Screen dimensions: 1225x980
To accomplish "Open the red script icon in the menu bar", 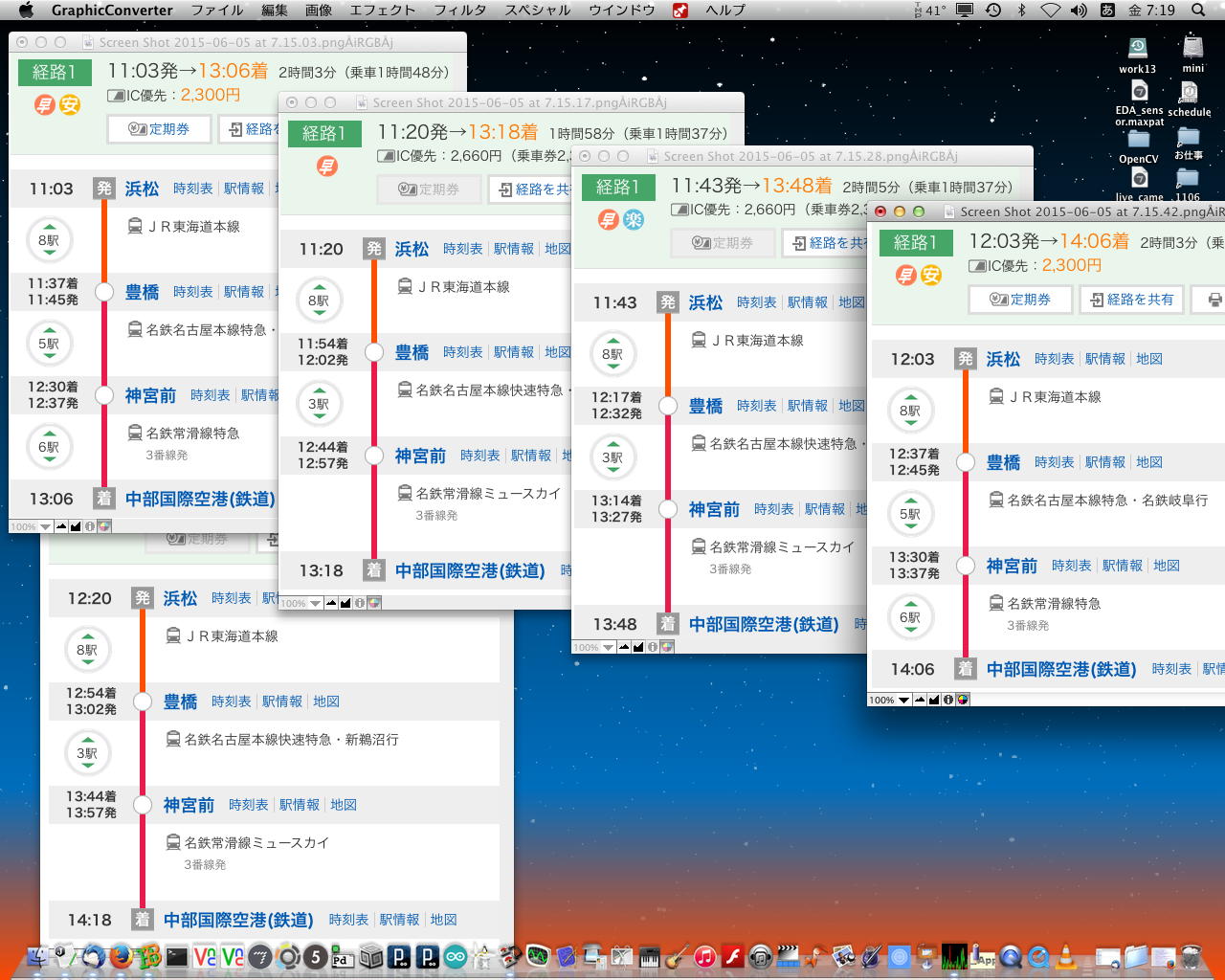I will (x=680, y=11).
